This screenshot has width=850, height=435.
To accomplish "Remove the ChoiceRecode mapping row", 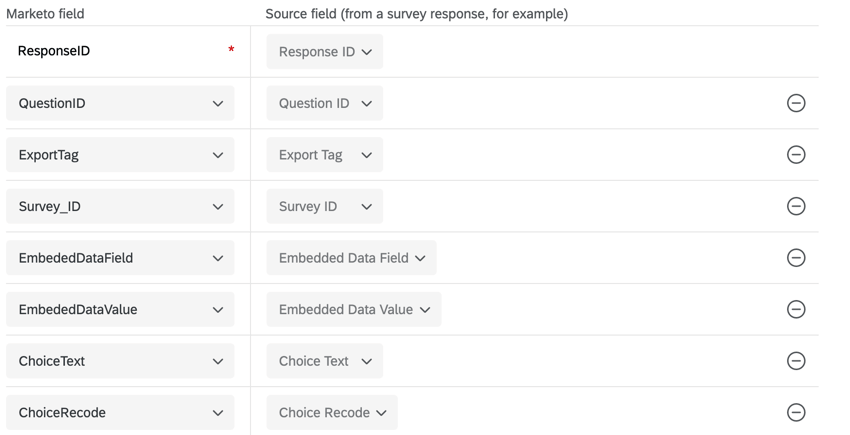I will point(796,412).
